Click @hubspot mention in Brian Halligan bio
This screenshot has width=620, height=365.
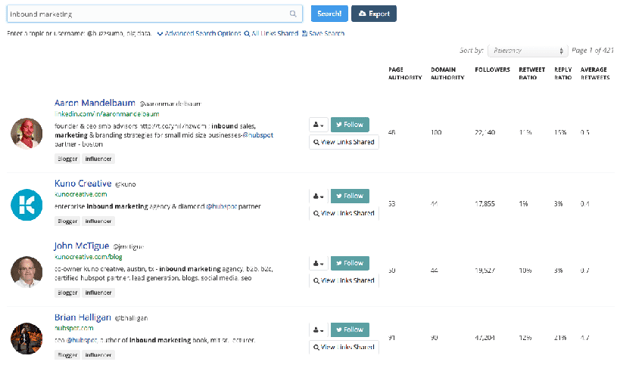tap(82, 340)
